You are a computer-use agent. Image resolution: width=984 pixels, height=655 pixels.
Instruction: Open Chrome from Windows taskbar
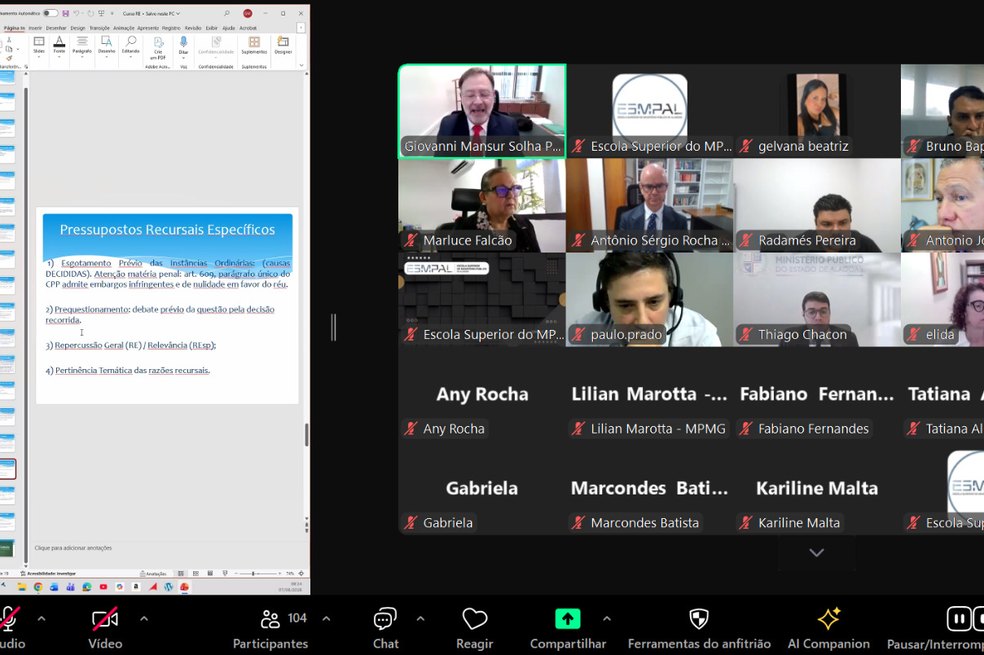(x=38, y=587)
